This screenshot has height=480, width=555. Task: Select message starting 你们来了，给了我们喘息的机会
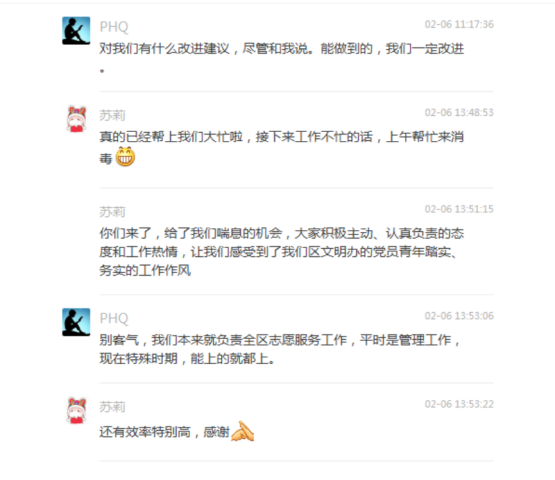[282, 252]
